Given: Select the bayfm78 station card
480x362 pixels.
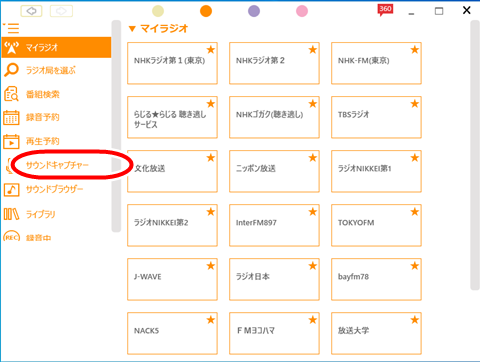Looking at the screenshot, I should pyautogui.click(x=376, y=279).
